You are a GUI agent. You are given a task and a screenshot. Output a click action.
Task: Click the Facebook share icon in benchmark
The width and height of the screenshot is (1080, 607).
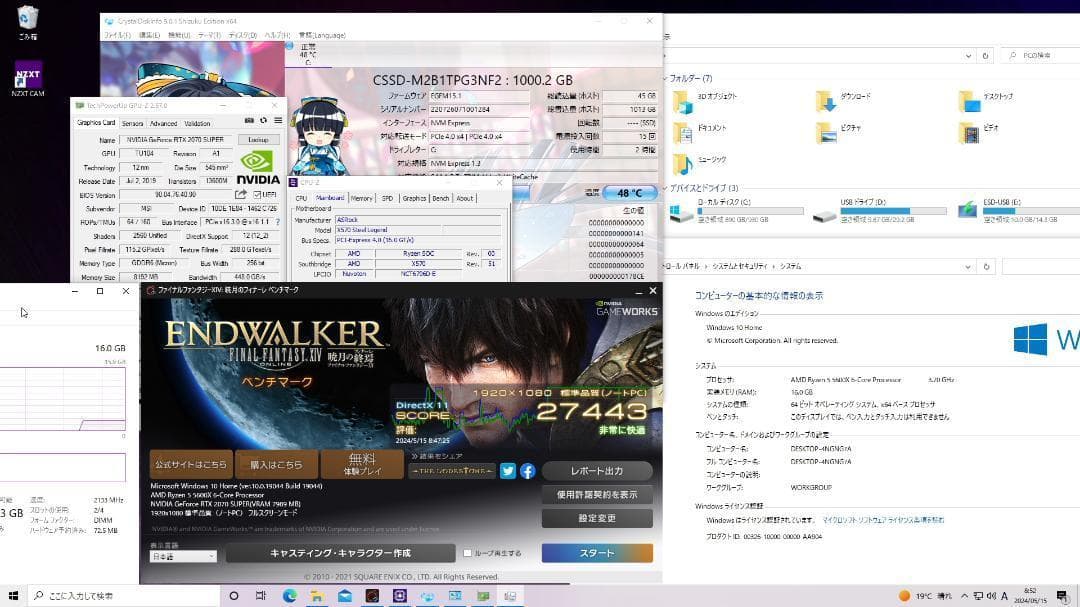coord(527,471)
